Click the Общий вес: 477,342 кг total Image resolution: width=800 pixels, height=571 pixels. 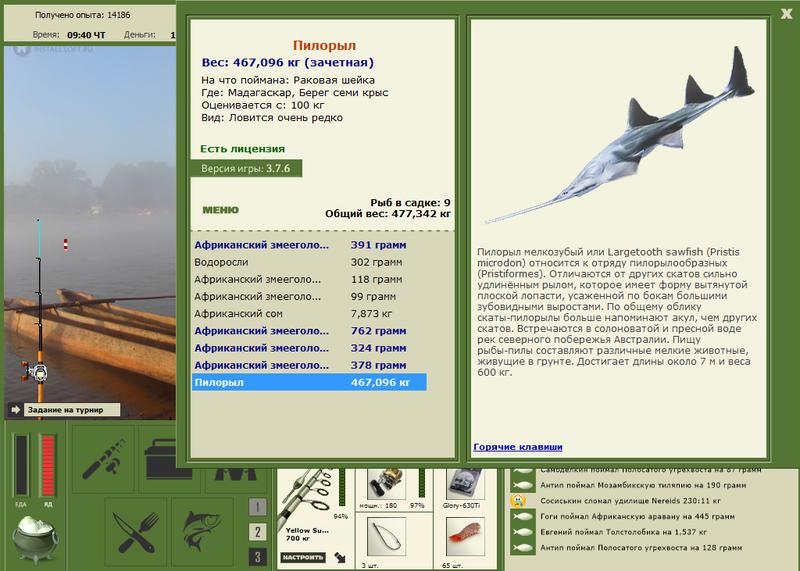pos(388,214)
